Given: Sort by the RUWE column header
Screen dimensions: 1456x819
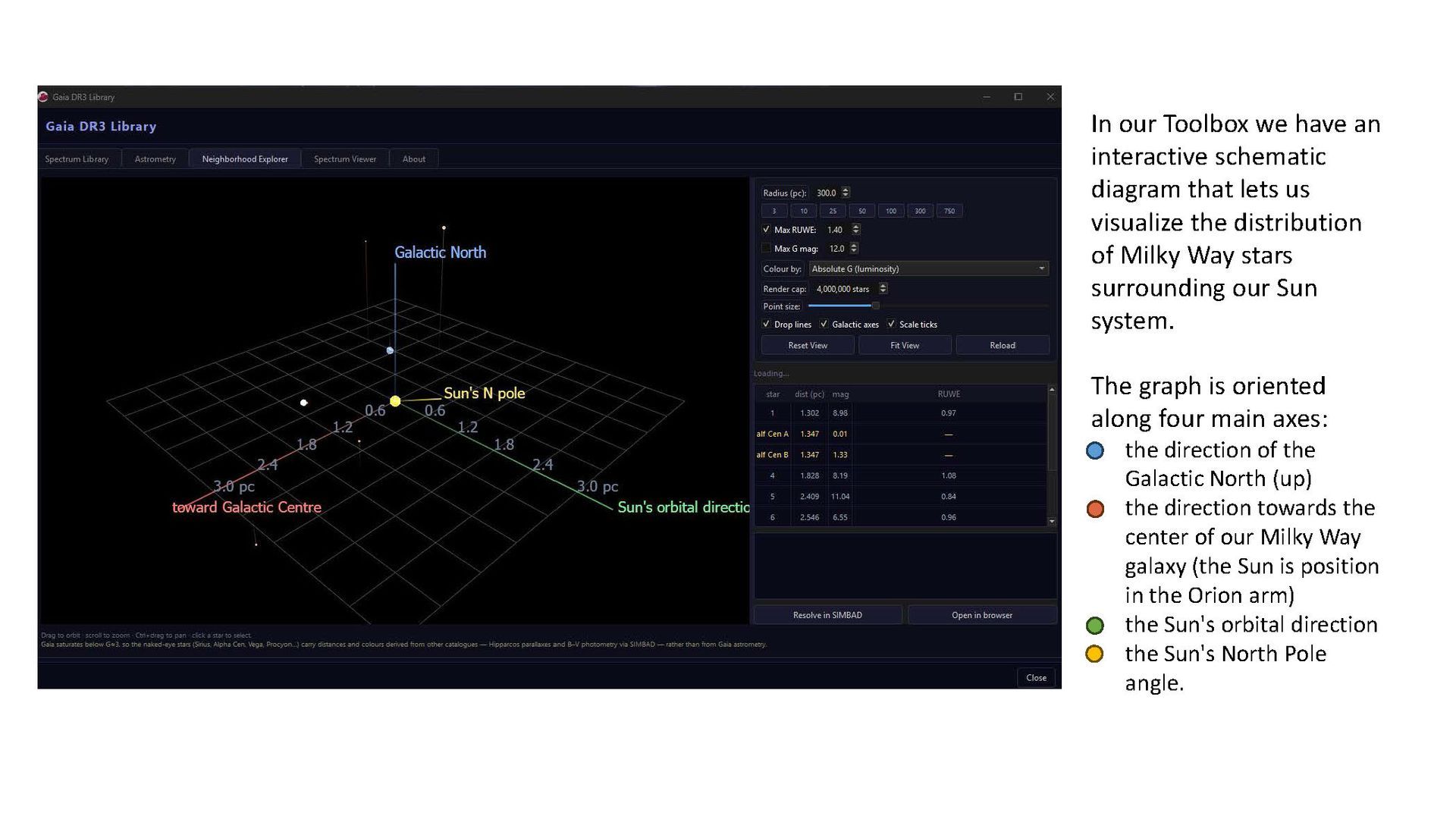Looking at the screenshot, I should click(x=949, y=394).
